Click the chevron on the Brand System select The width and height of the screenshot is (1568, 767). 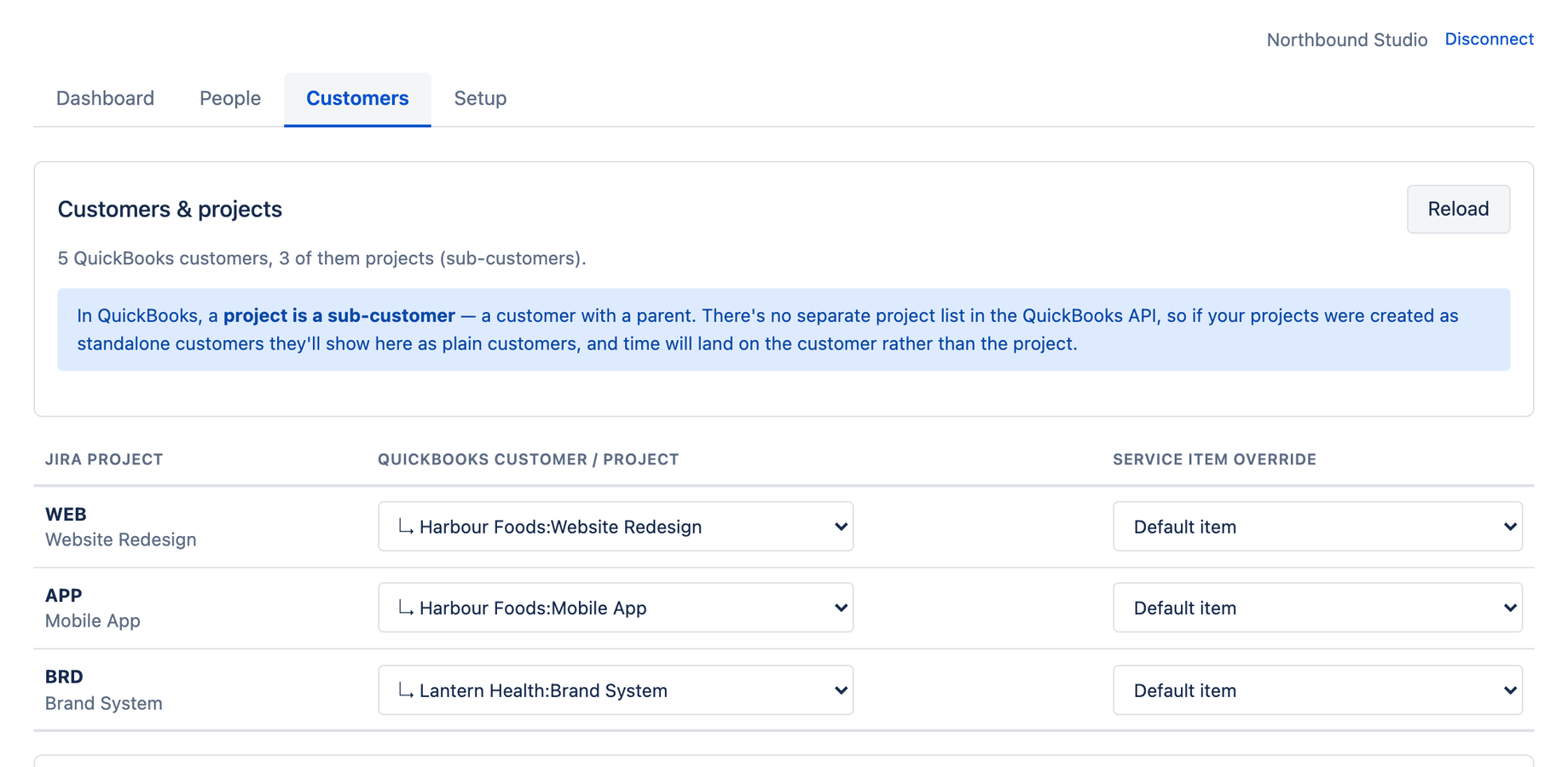pyautogui.click(x=841, y=690)
